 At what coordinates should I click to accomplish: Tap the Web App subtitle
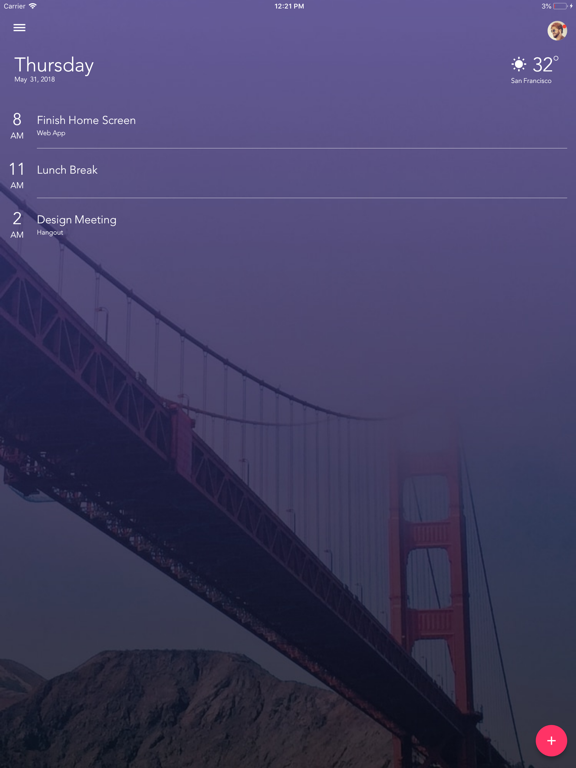pyautogui.click(x=51, y=133)
